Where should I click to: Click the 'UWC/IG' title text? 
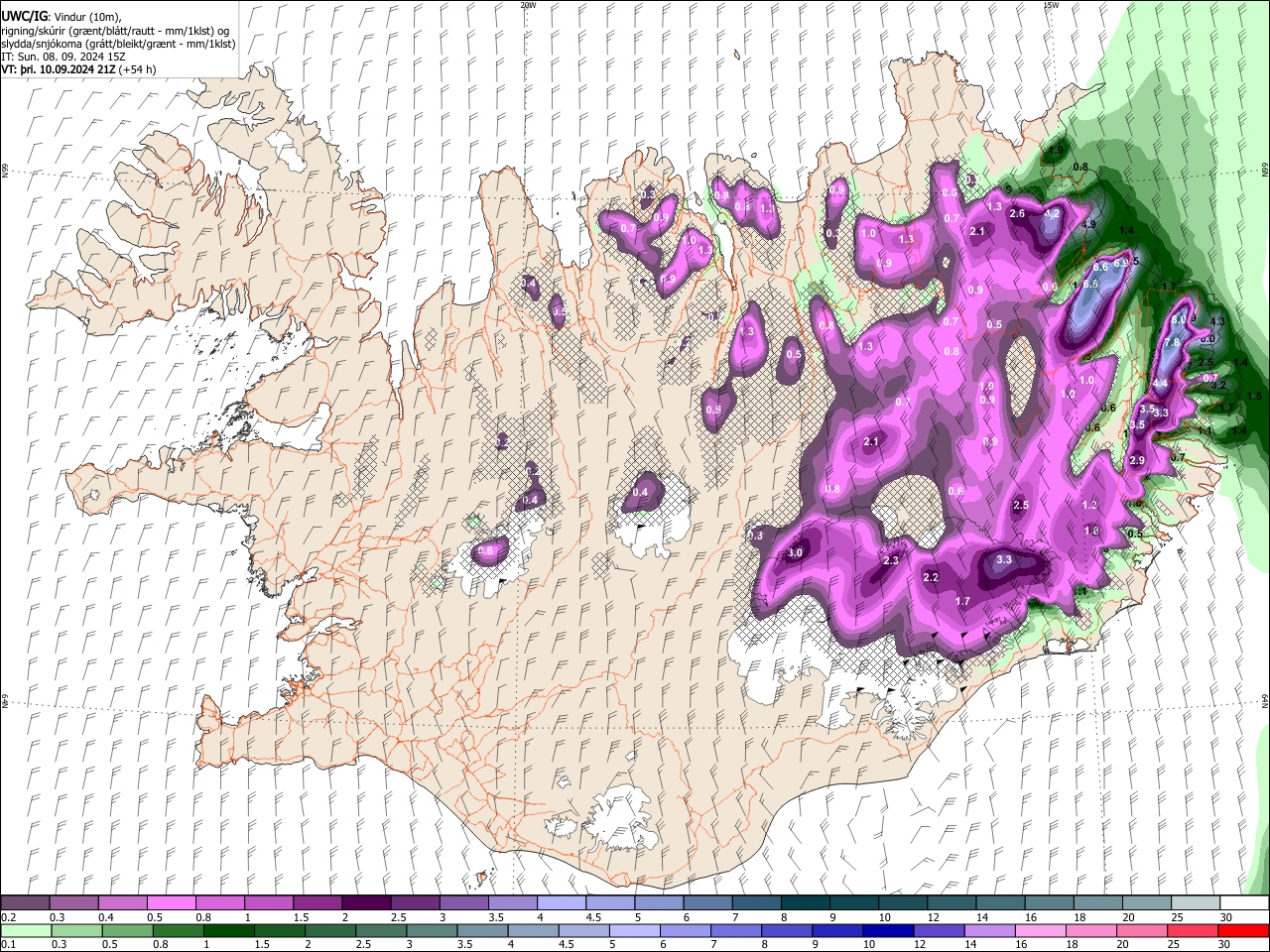[x=24, y=17]
